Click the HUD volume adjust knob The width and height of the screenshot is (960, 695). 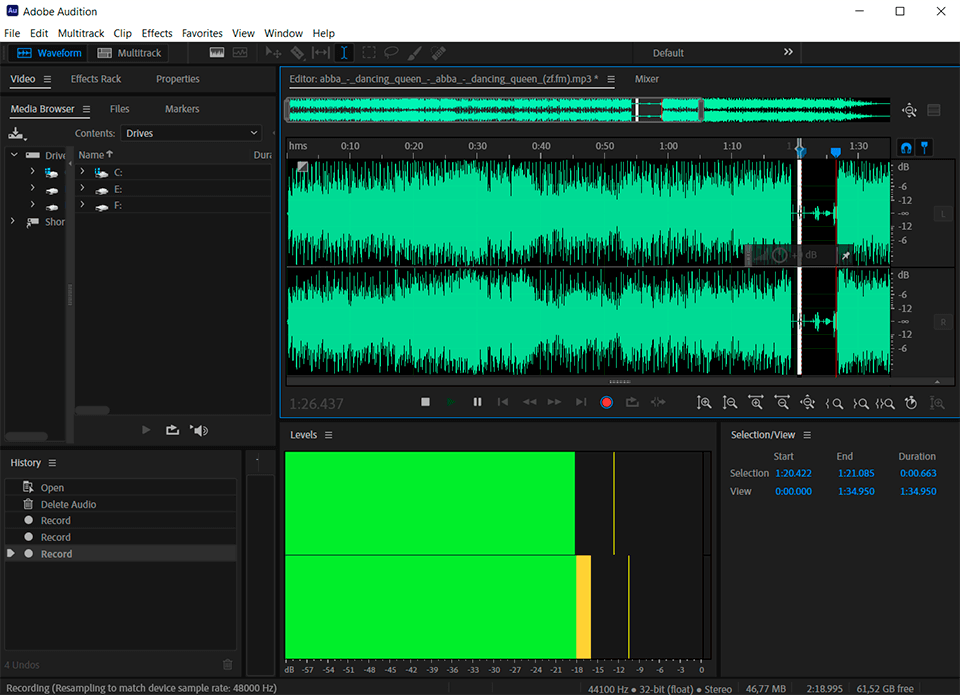click(x=780, y=255)
